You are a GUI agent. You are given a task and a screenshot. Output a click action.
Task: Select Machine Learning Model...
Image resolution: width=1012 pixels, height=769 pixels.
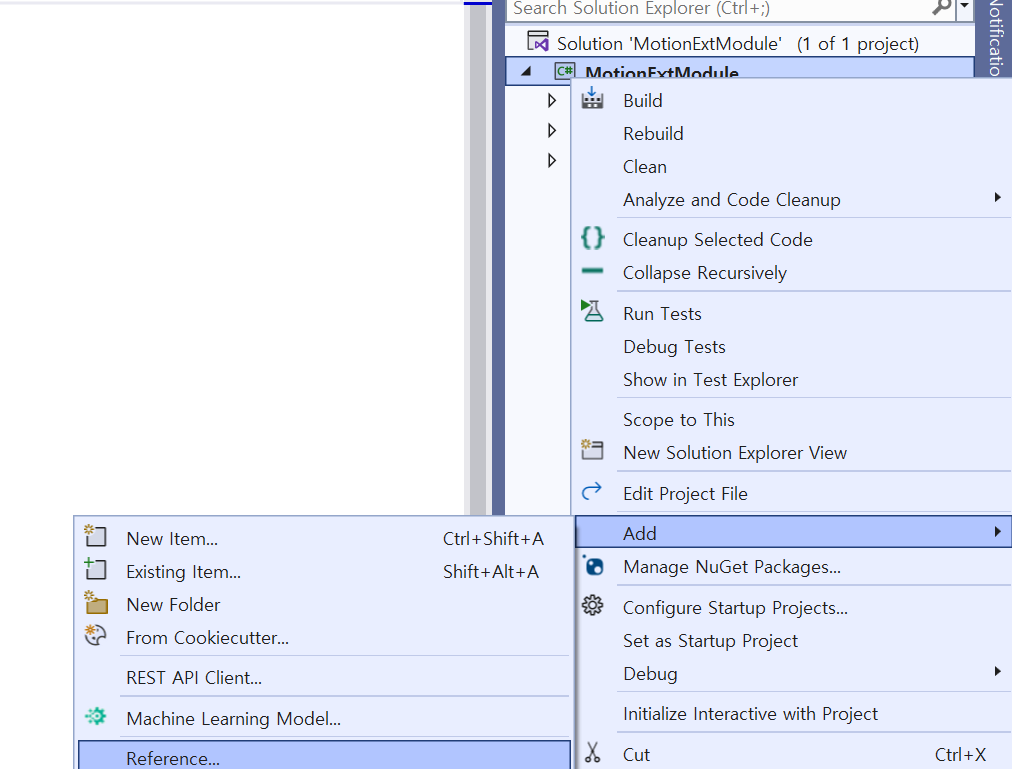coord(324,718)
